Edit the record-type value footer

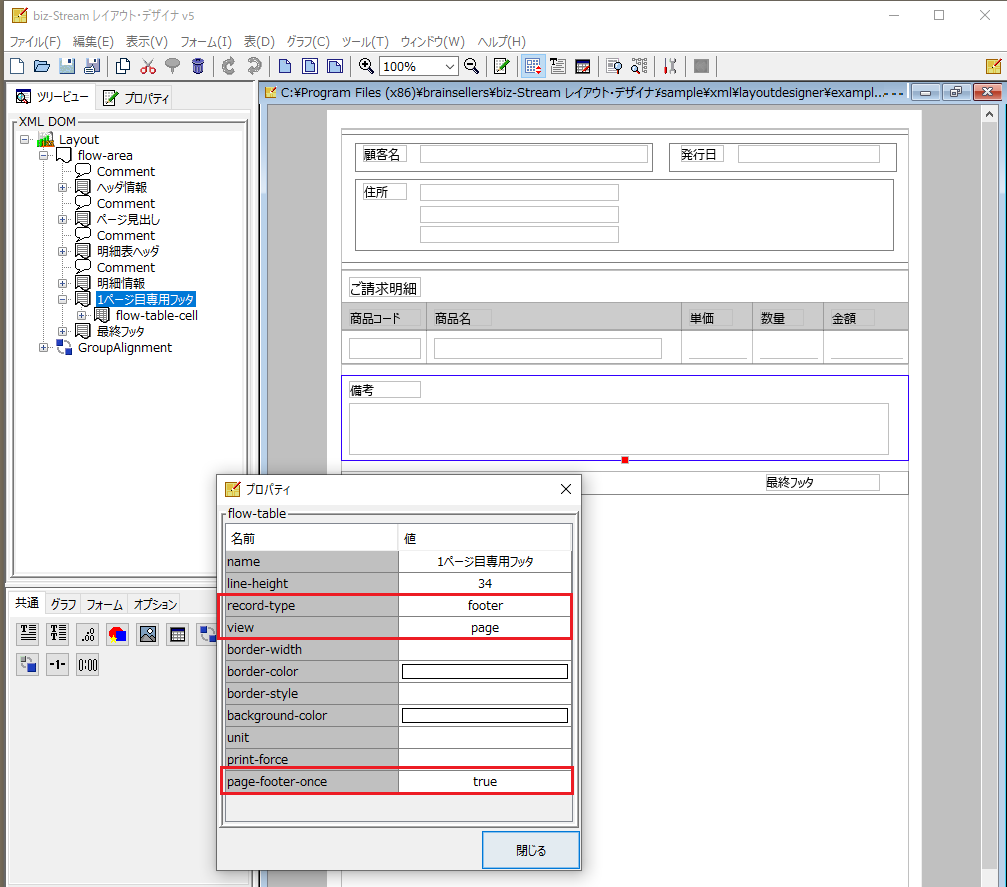point(485,606)
